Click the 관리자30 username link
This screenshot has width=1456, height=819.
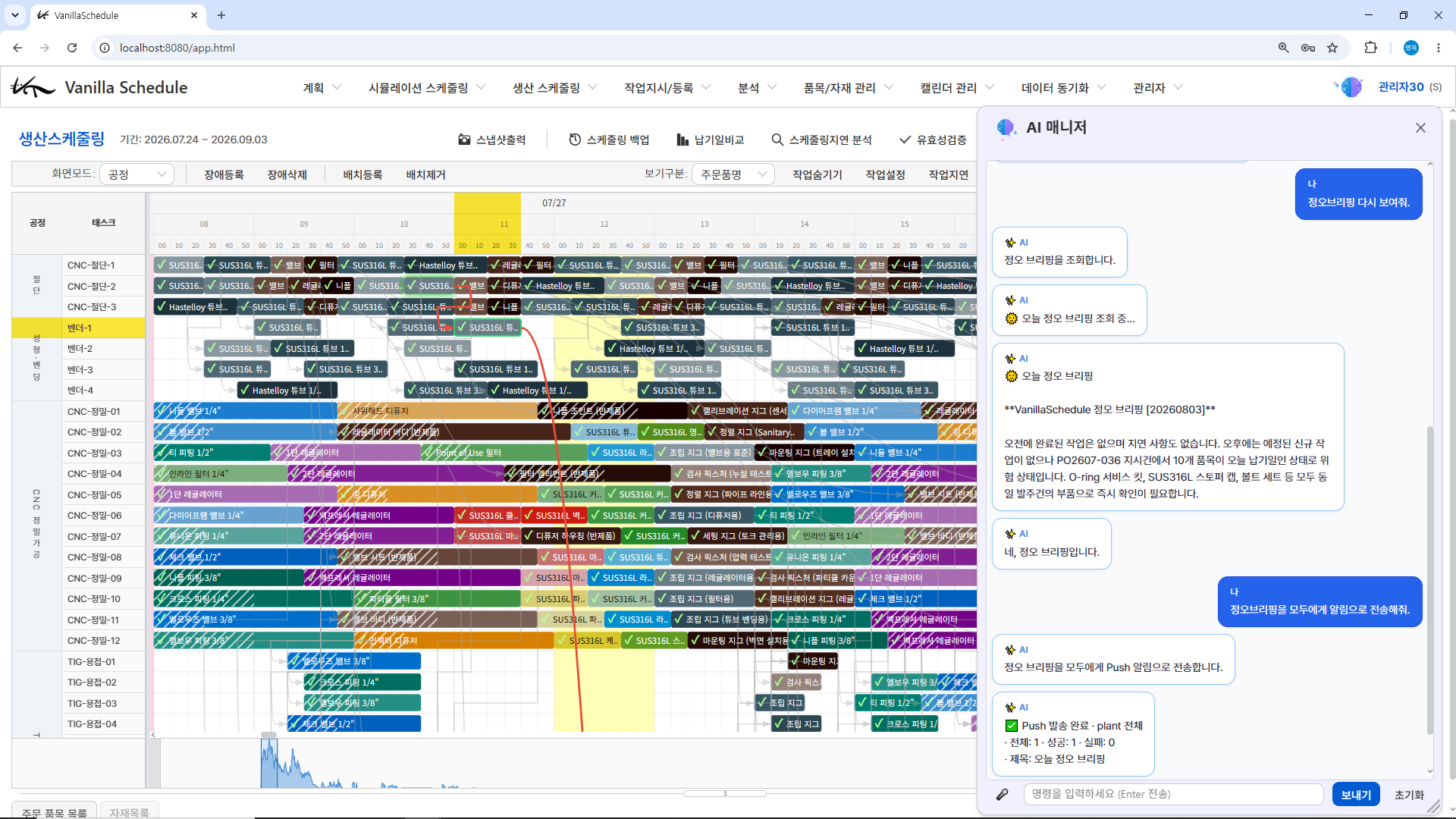[1401, 87]
